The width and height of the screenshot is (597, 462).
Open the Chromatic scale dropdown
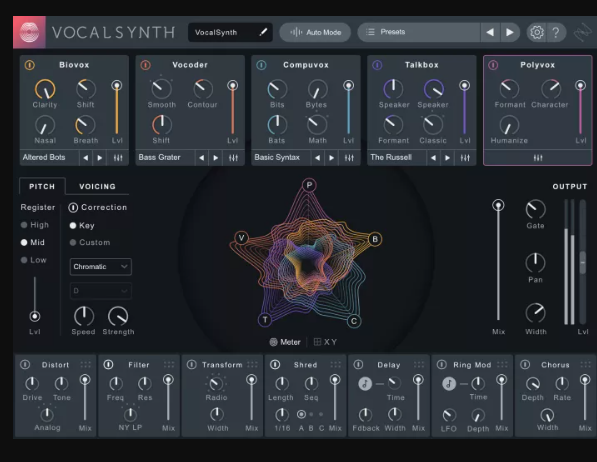tap(101, 267)
